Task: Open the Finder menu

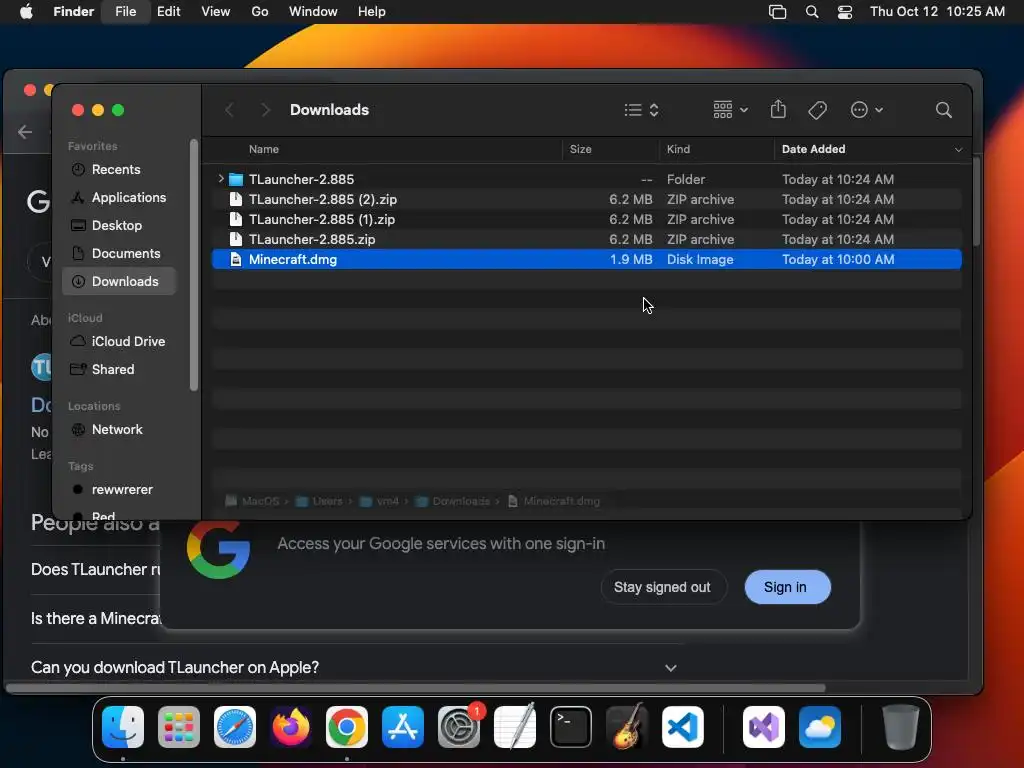Action: tap(73, 12)
